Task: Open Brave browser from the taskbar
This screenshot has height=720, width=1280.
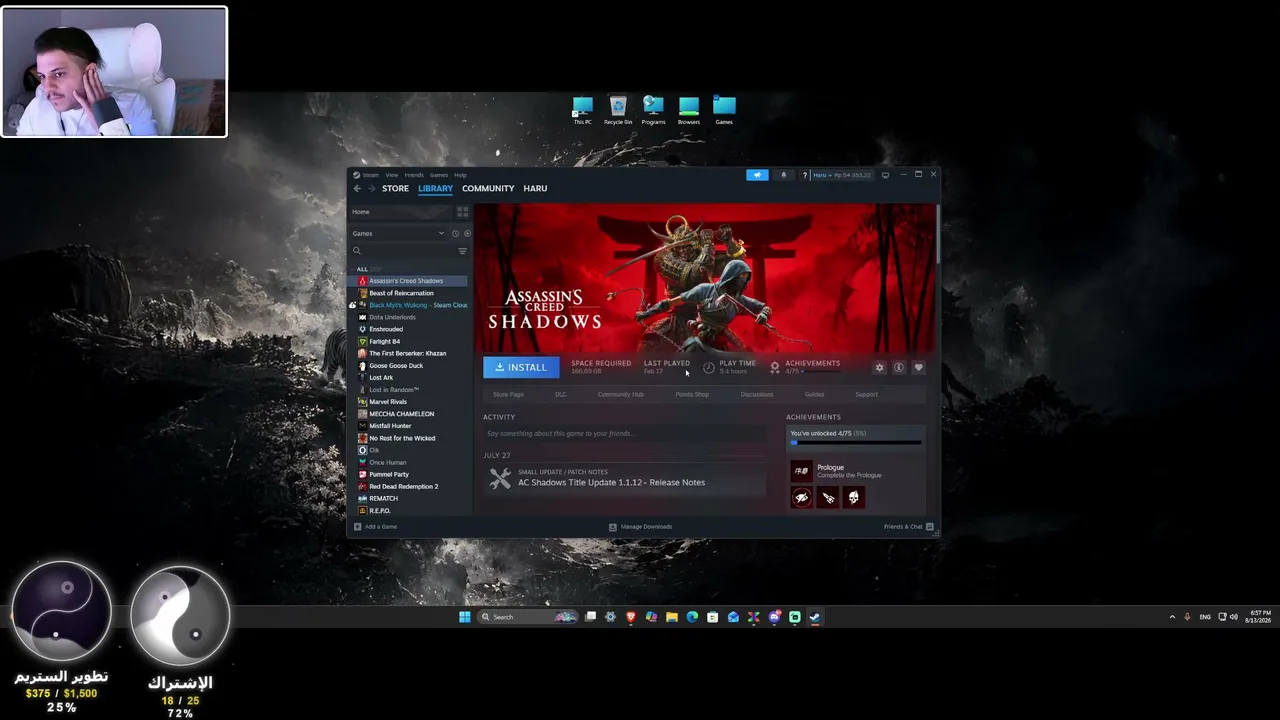Action: [631, 617]
